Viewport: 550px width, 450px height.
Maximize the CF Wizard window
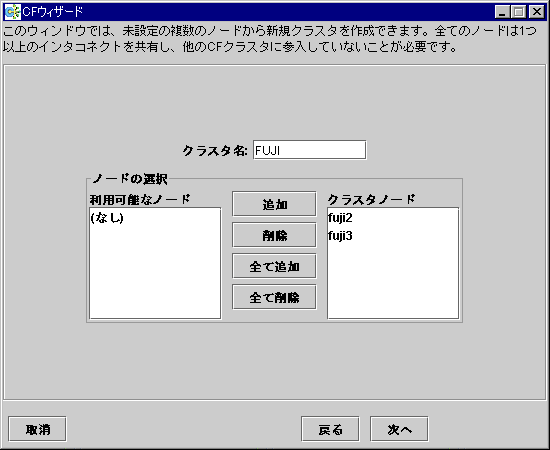point(519,12)
